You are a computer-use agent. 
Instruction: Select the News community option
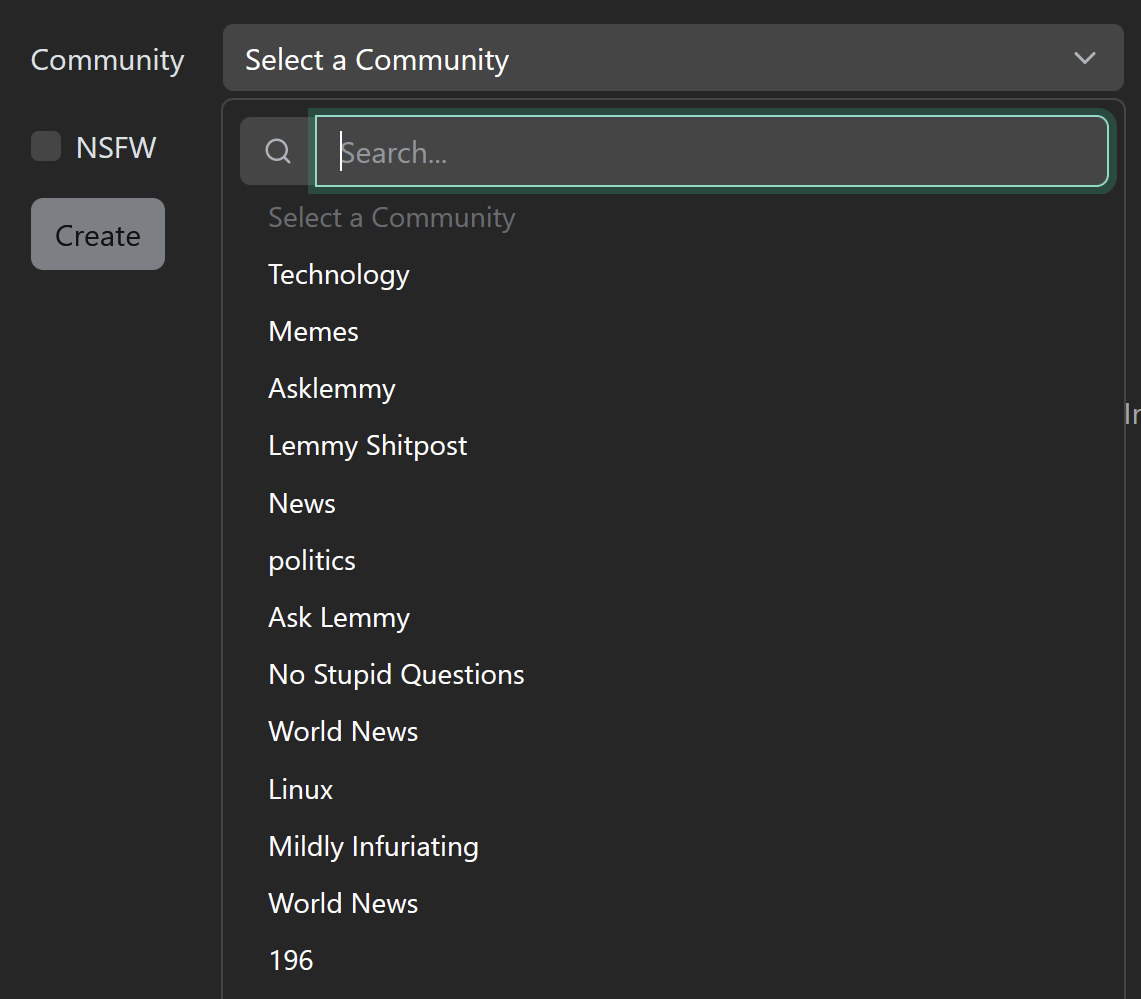pos(302,504)
